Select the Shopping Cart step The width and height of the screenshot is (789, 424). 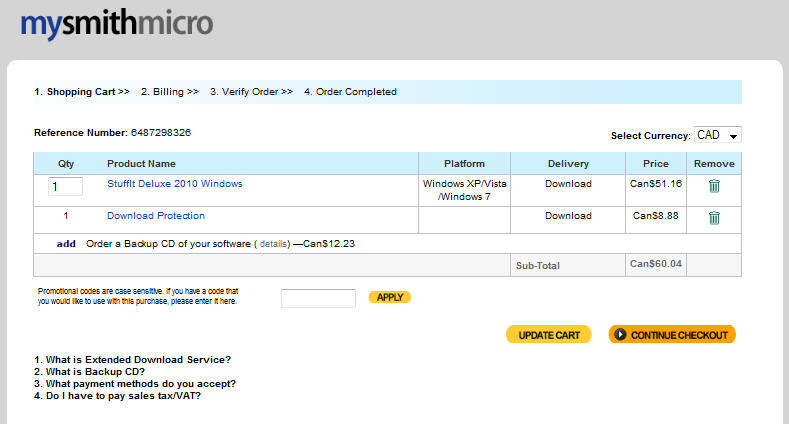tap(82, 92)
